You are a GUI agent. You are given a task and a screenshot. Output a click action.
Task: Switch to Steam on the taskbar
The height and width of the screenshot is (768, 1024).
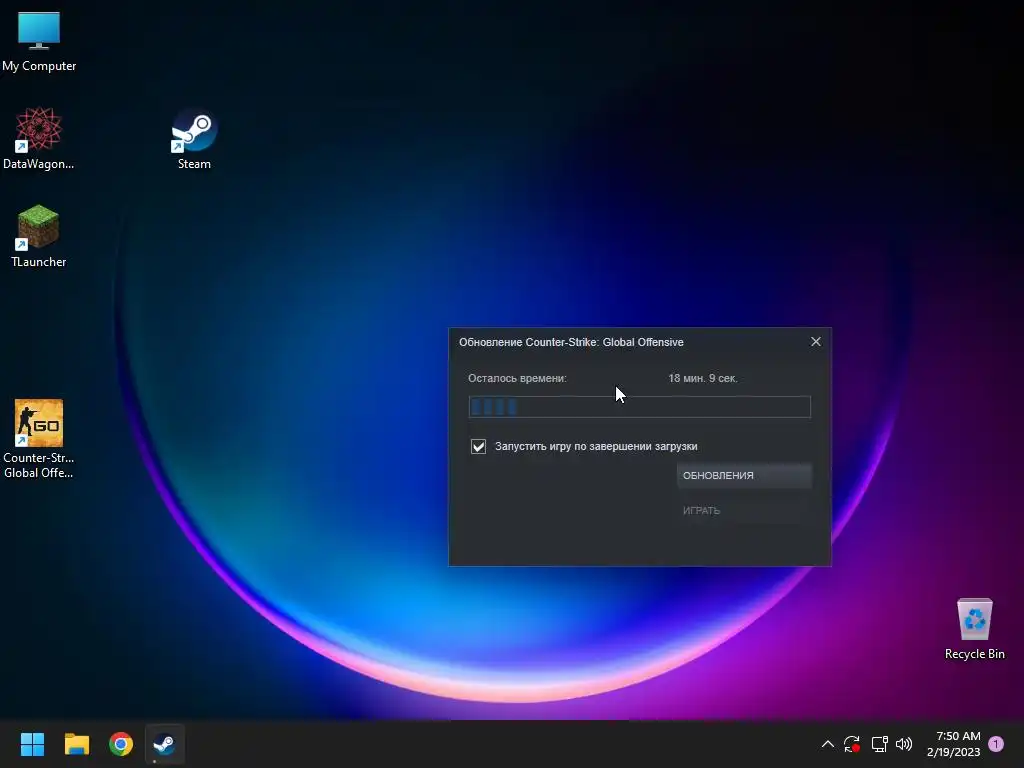coord(165,744)
